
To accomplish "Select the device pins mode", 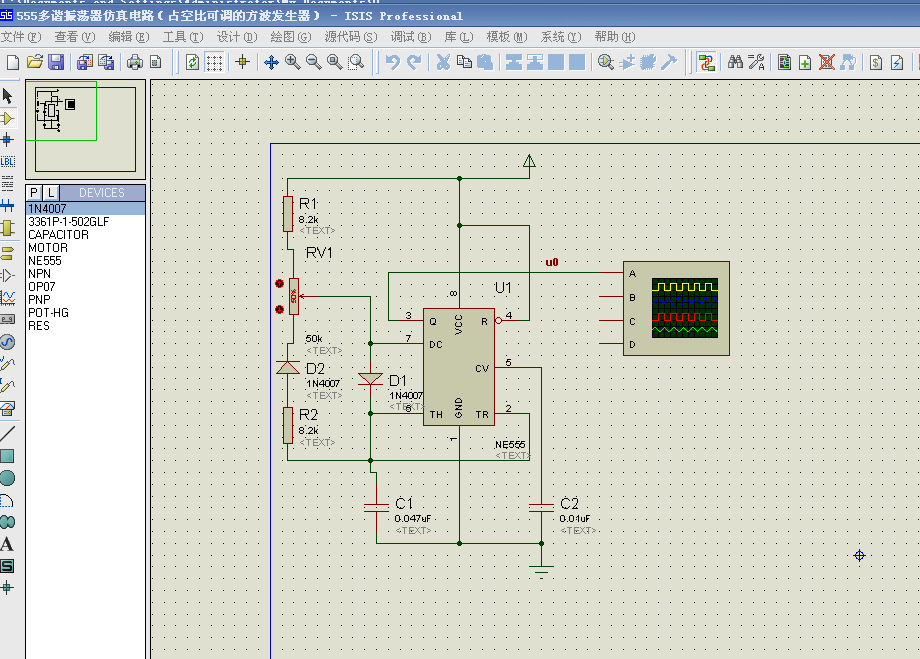I will pyautogui.click(x=8, y=275).
